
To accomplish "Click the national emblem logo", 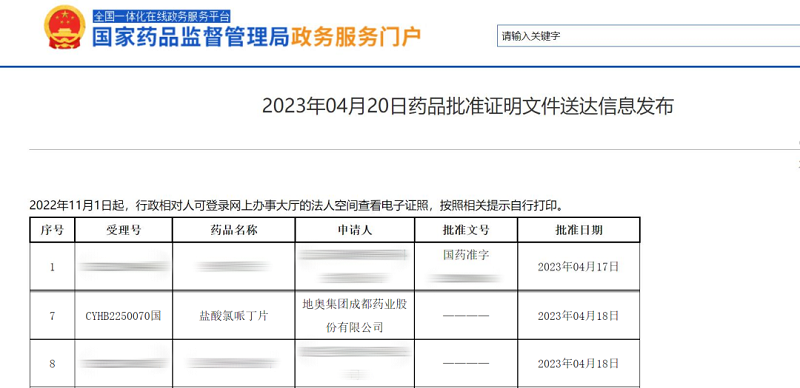I will pyautogui.click(x=65, y=27).
